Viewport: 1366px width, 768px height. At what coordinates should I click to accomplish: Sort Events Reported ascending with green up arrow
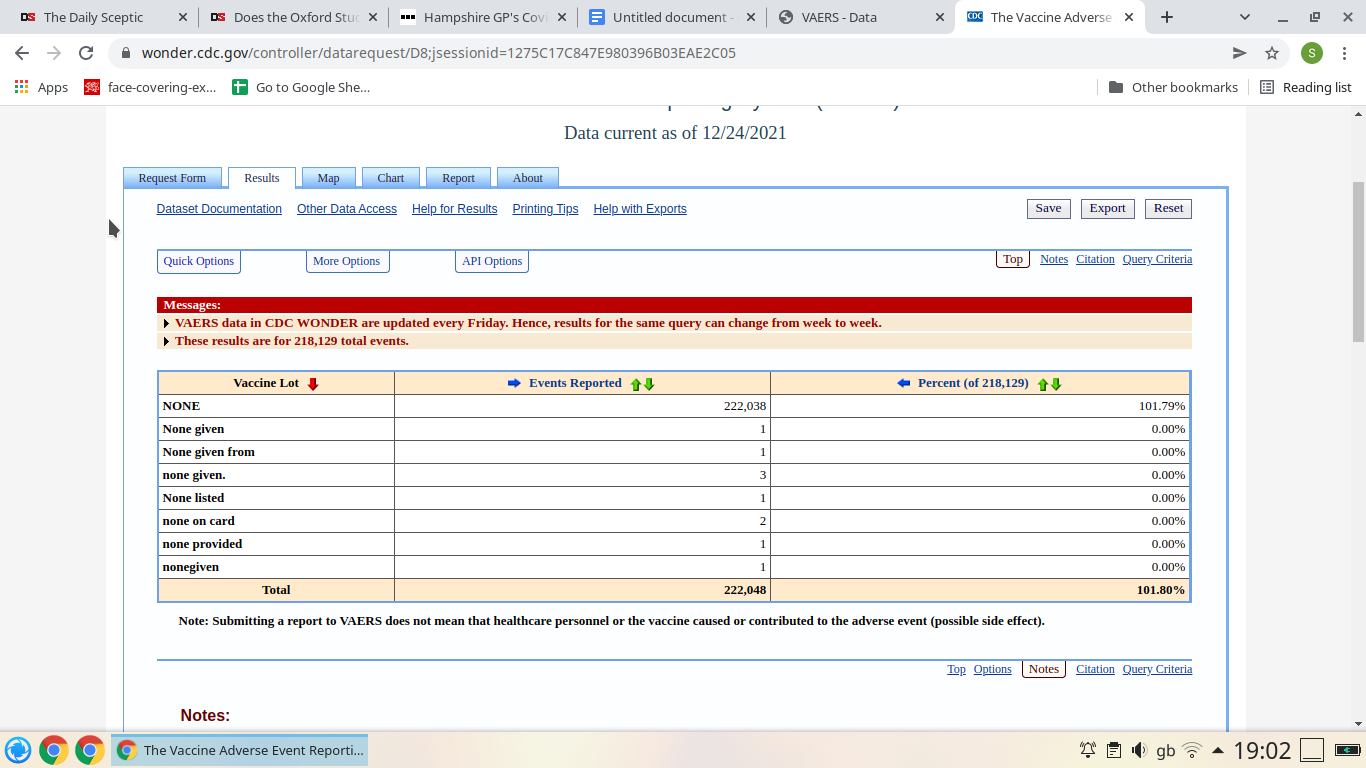coord(635,384)
